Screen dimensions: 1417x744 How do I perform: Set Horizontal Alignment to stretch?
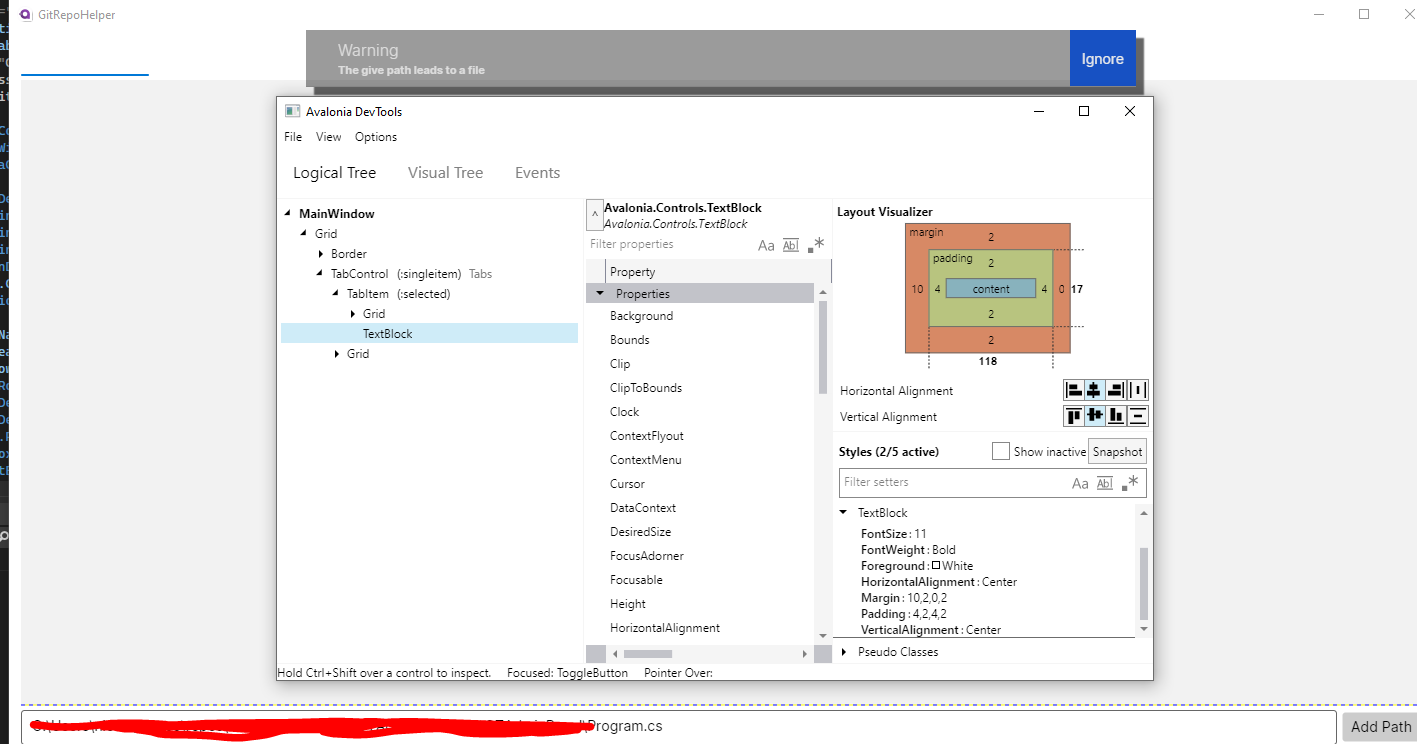(x=1138, y=389)
